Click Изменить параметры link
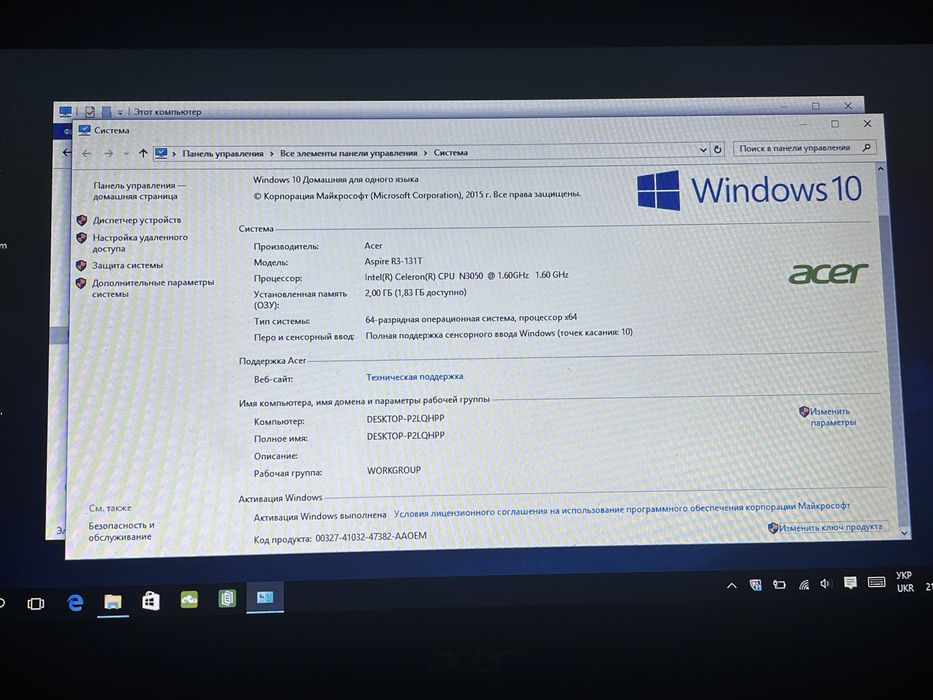This screenshot has width=933, height=700. 832,417
